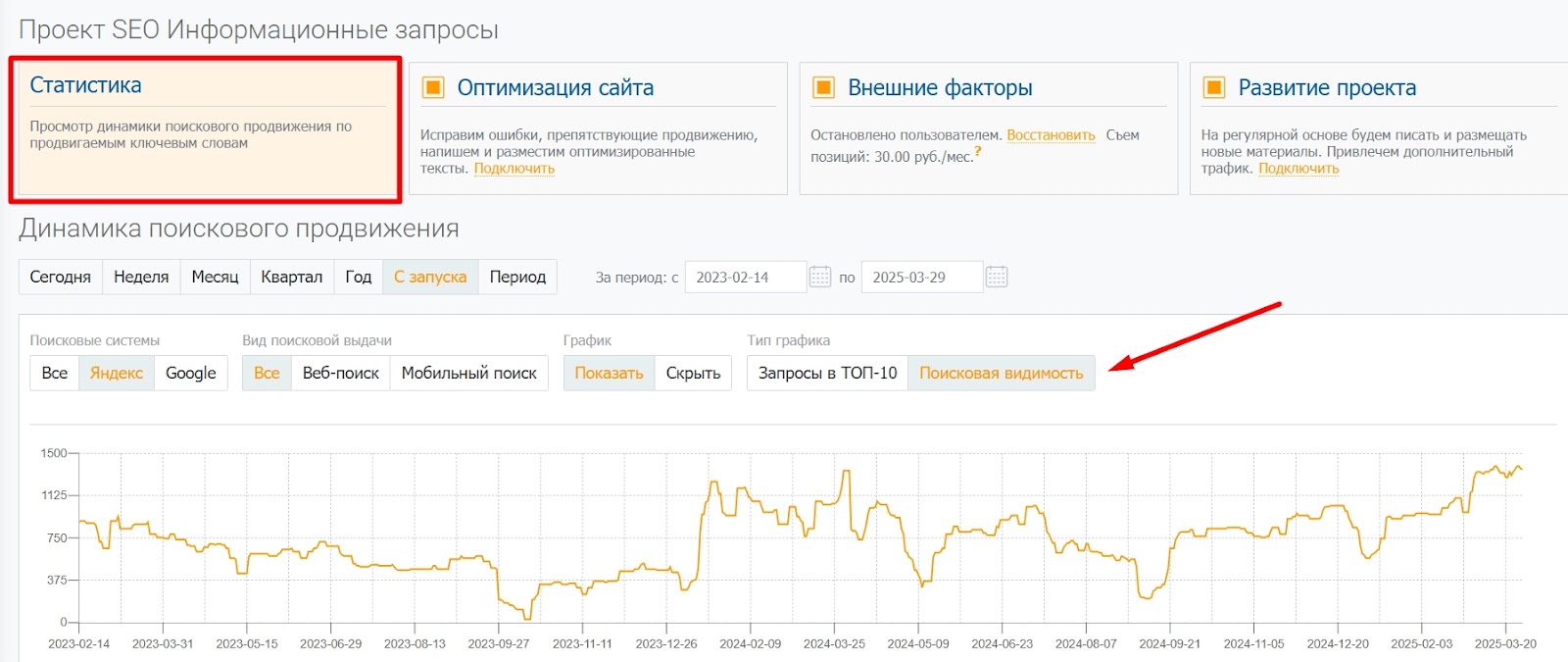This screenshot has width=1568, height=662.
Task: Hide the graph with Скрыть
Action: click(693, 373)
